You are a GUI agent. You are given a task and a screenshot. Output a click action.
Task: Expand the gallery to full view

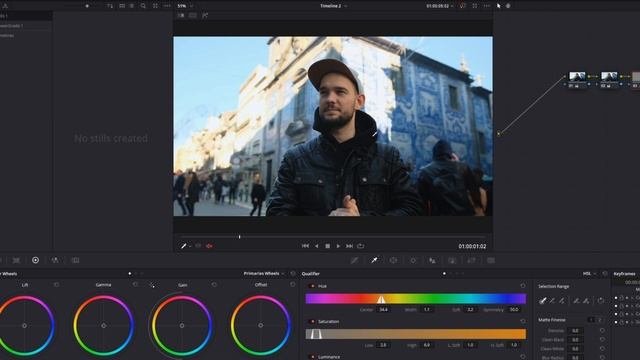(x=156, y=6)
